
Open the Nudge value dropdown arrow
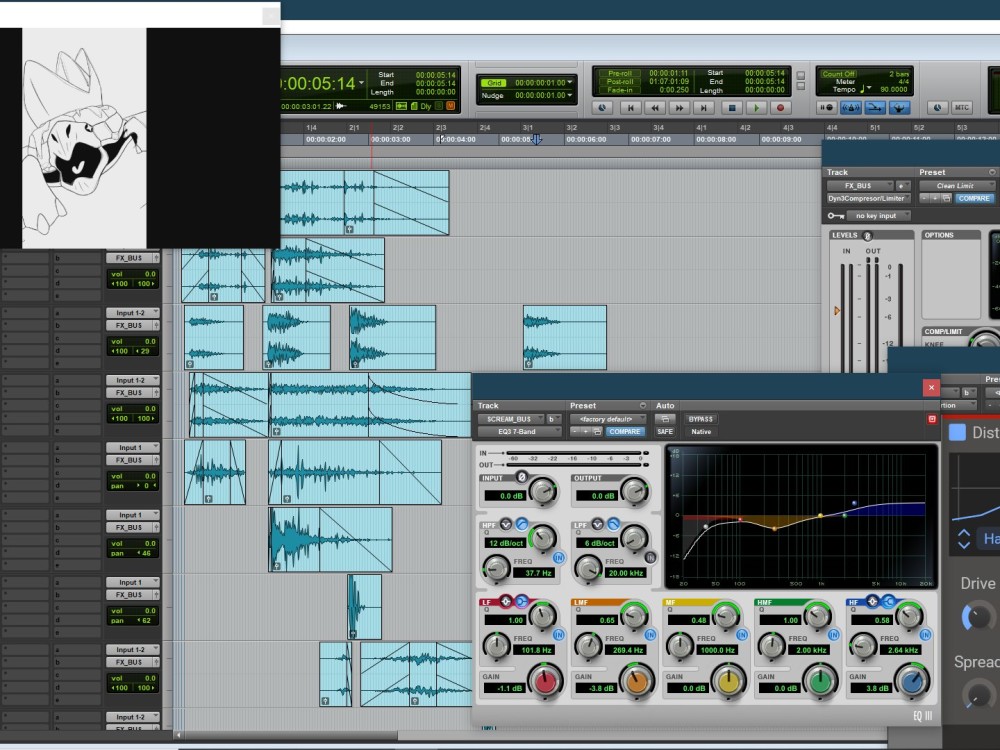(x=570, y=96)
